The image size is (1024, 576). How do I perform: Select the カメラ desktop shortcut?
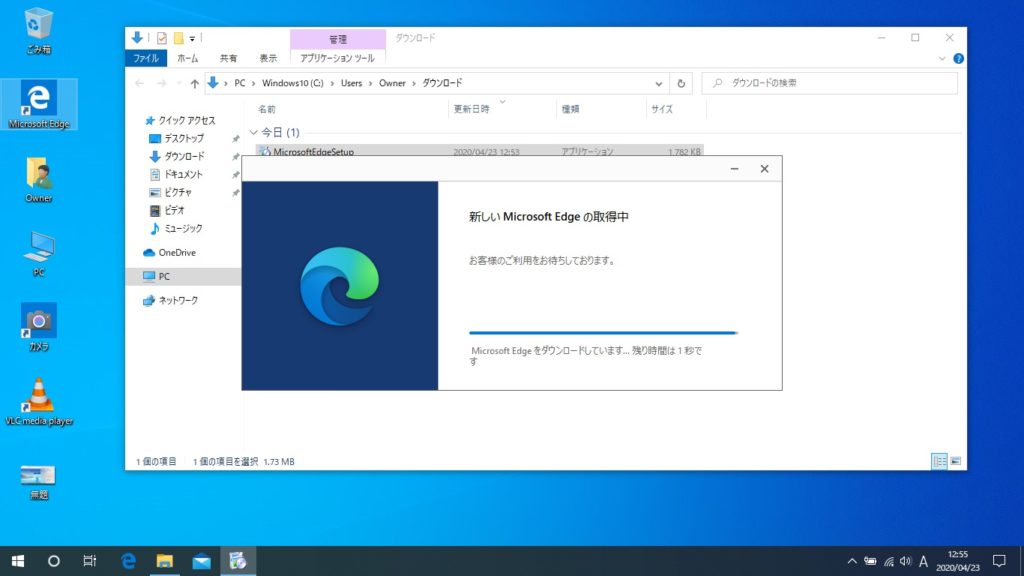39,327
